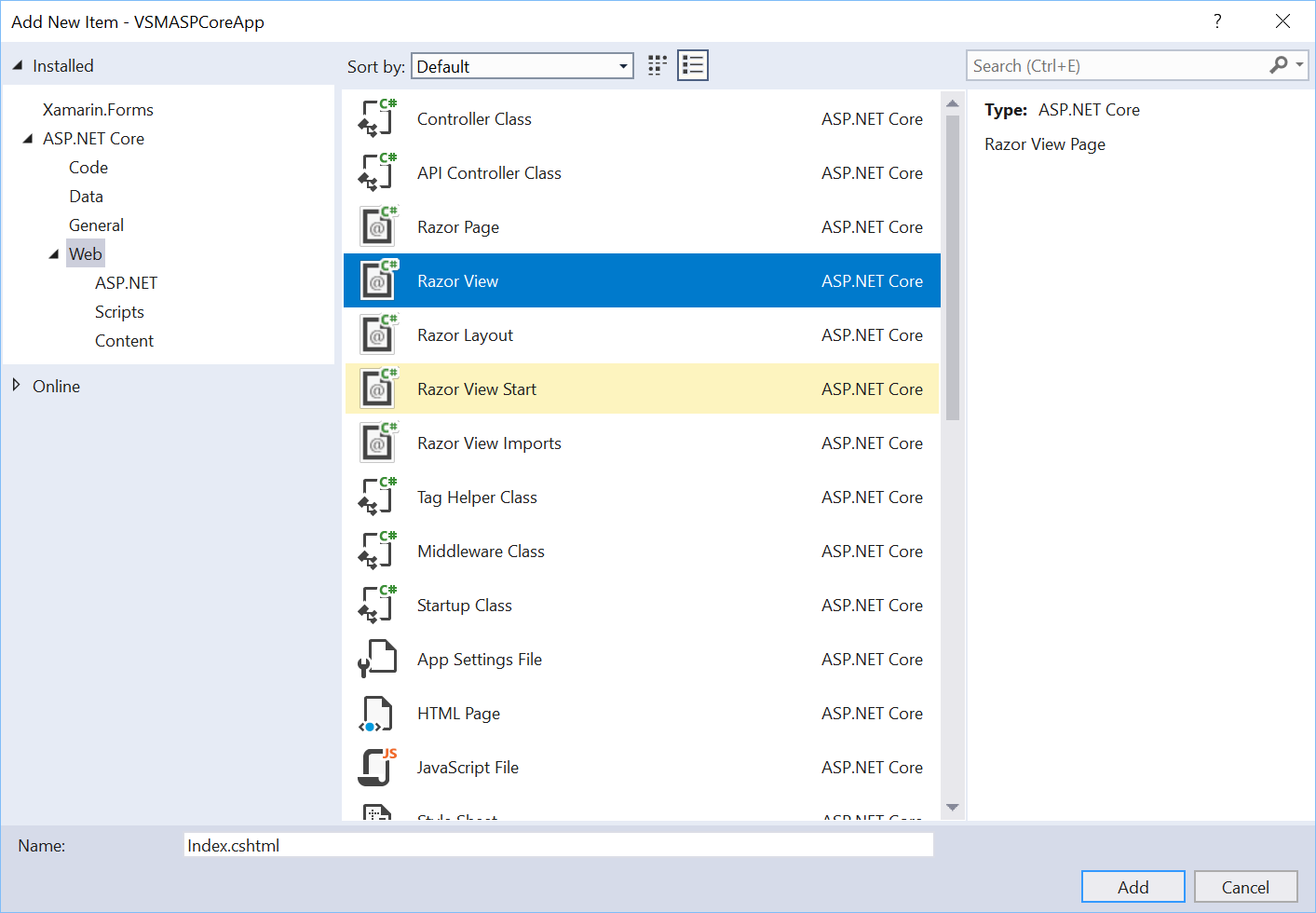Collapse the Web tree node
1316x913 pixels.
click(x=54, y=254)
